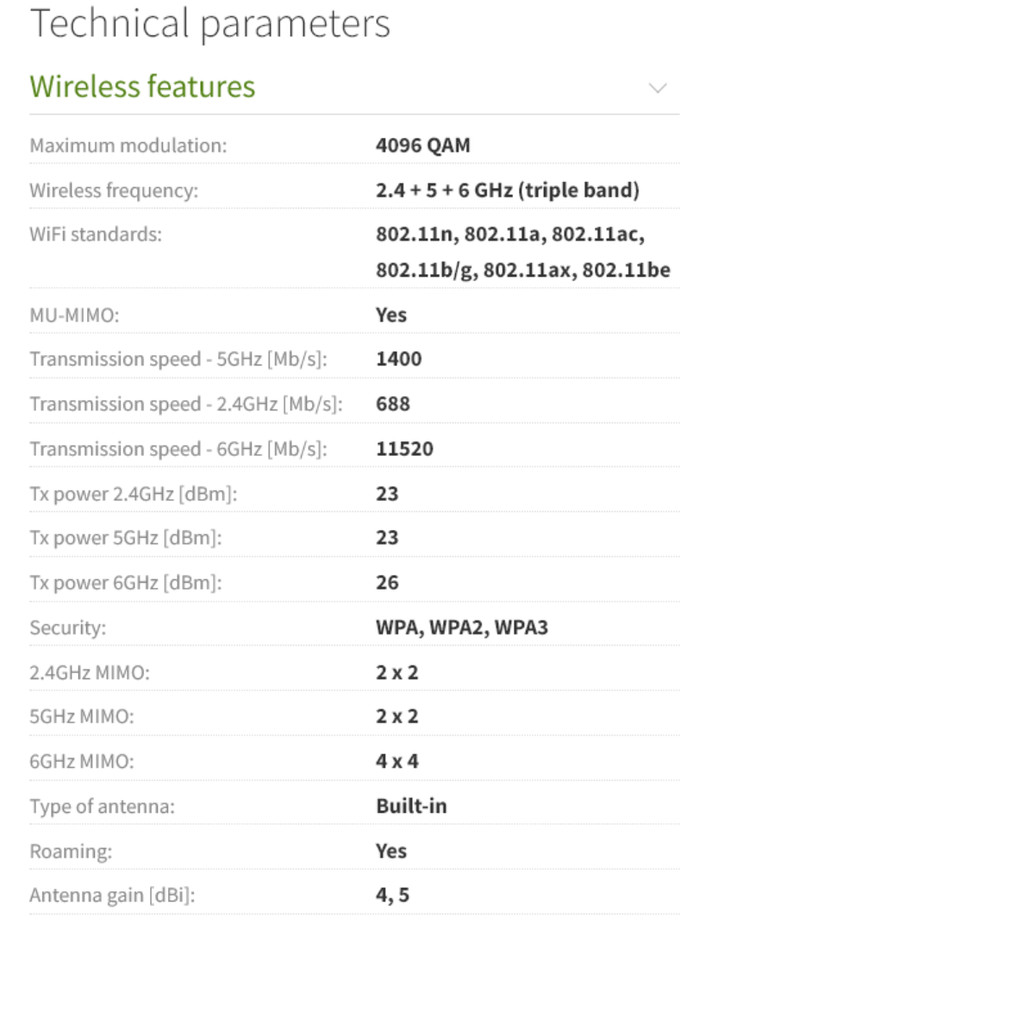Viewport: 1024px width, 1024px height.
Task: Select the Built-in antenna type value
Action: pyautogui.click(x=411, y=805)
